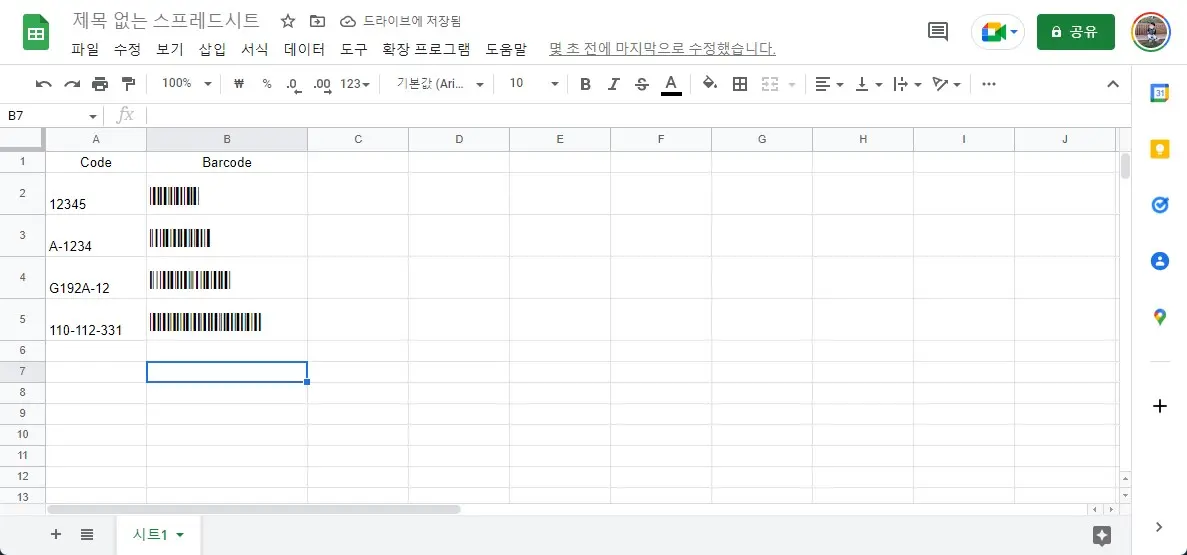
Task: Open the 데이터 menu
Action: (304, 49)
